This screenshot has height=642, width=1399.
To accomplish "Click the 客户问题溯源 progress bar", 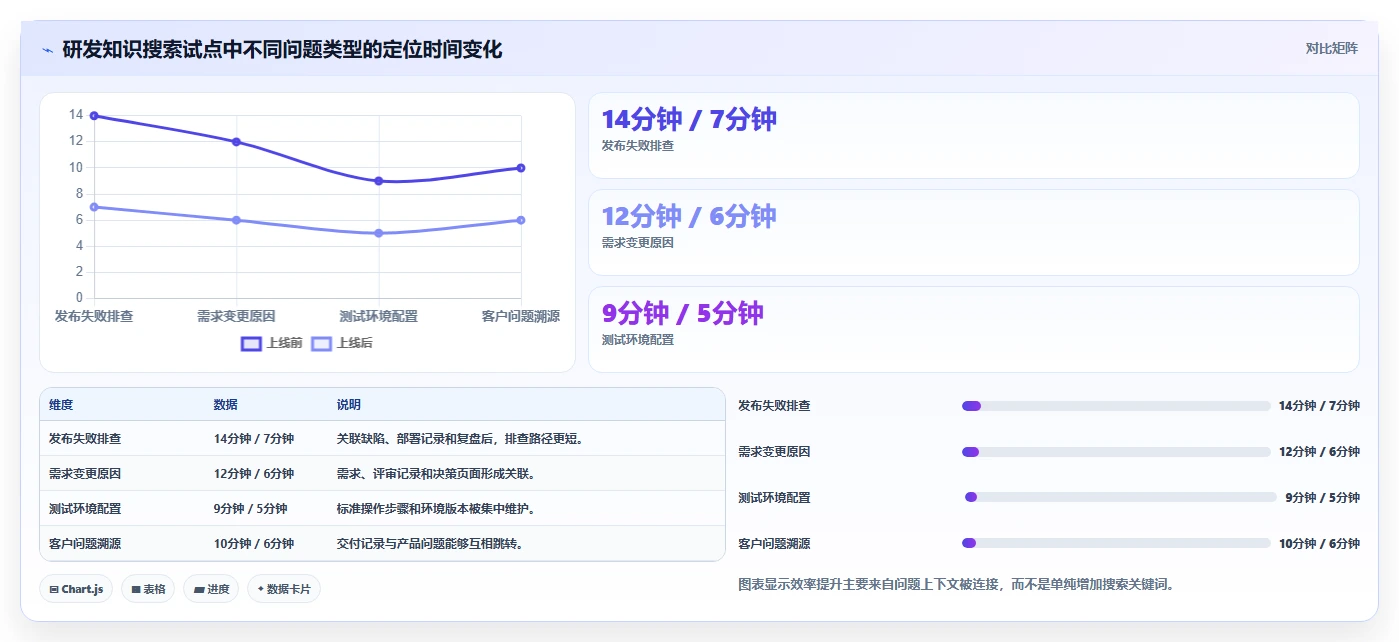I will (1115, 543).
